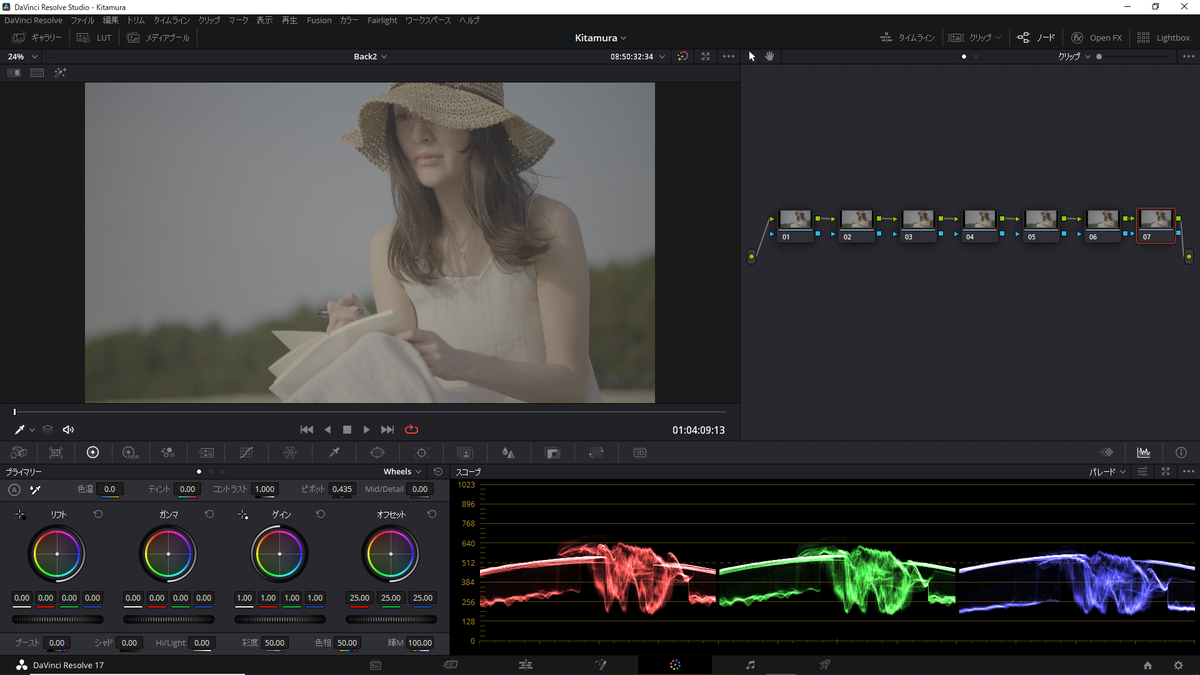1200x675 pixels.
Task: Open the Tracker palette icon
Action: click(x=421, y=453)
